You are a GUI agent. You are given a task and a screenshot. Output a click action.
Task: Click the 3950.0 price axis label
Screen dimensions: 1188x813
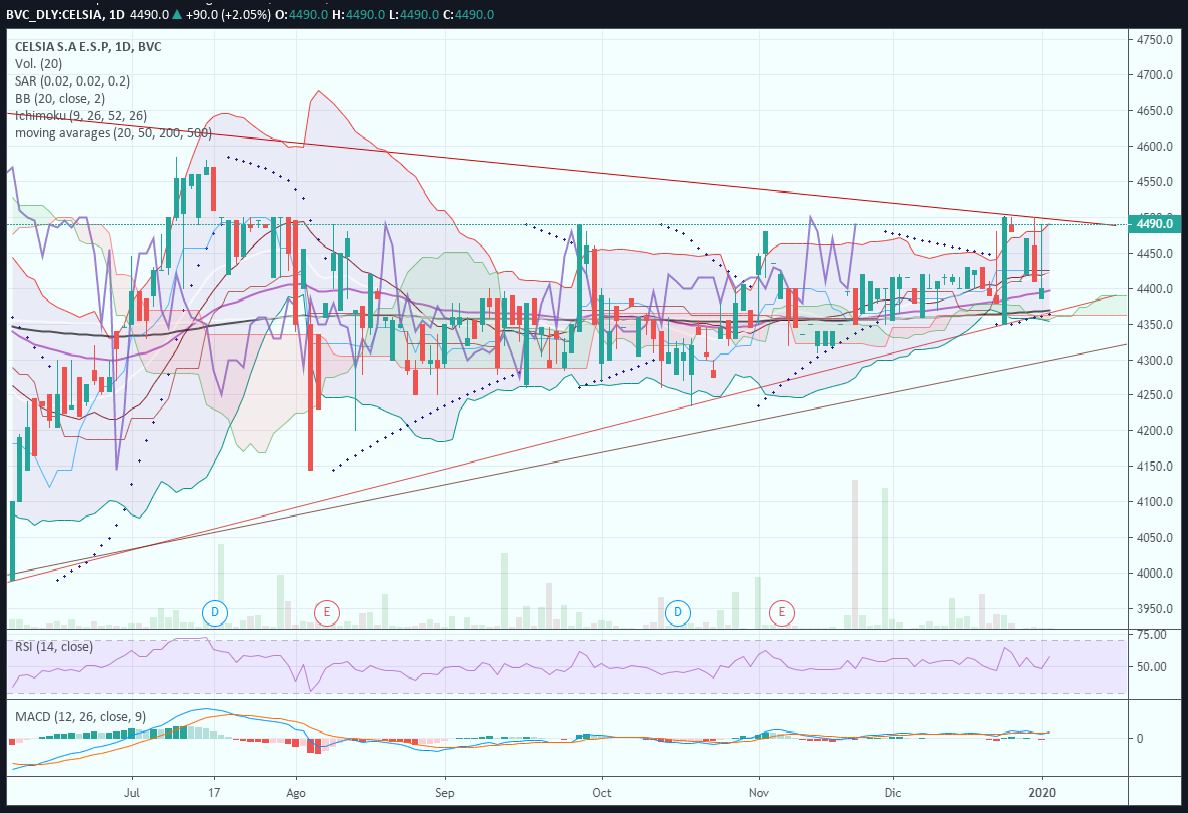tap(1155, 608)
